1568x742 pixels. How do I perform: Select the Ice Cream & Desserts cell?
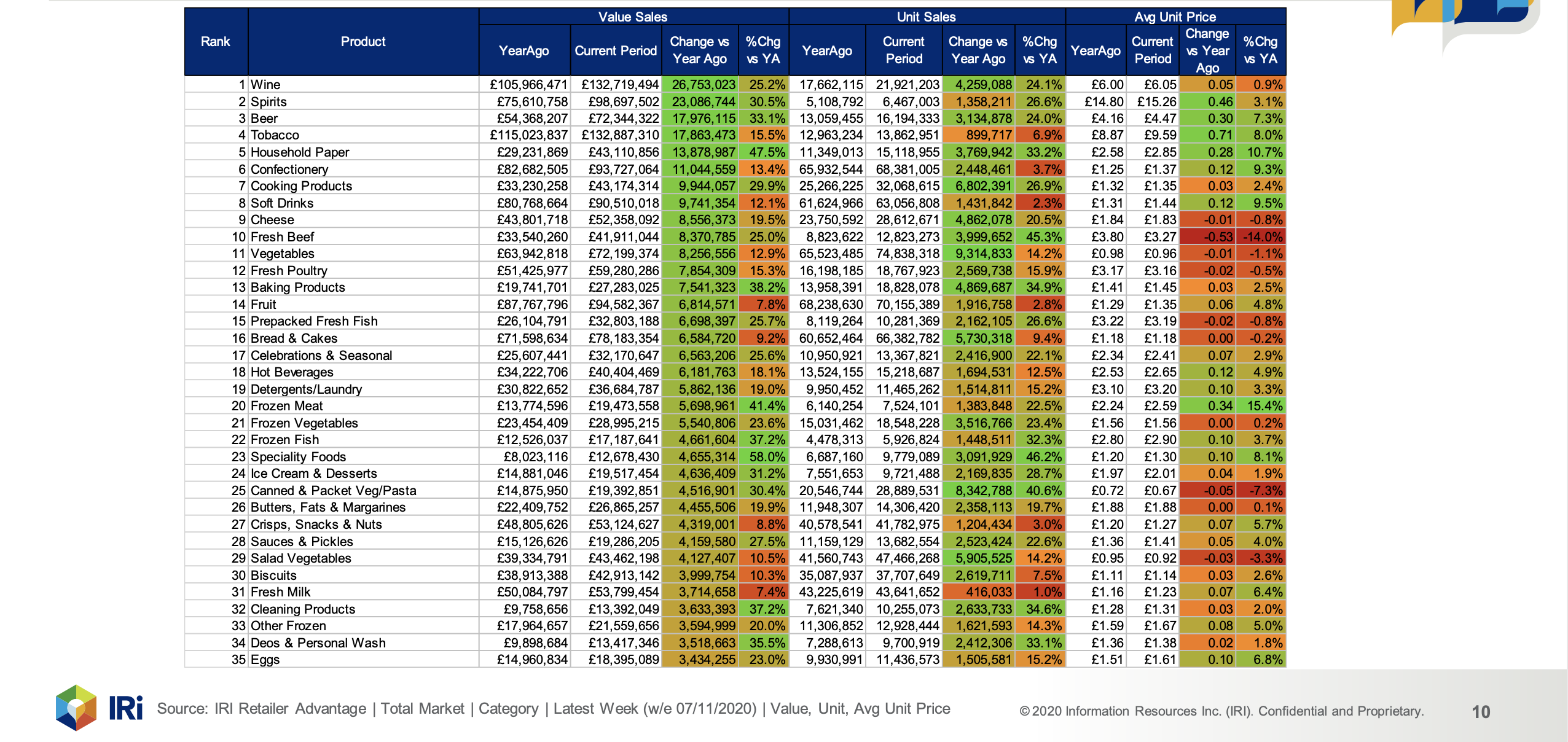click(363, 474)
